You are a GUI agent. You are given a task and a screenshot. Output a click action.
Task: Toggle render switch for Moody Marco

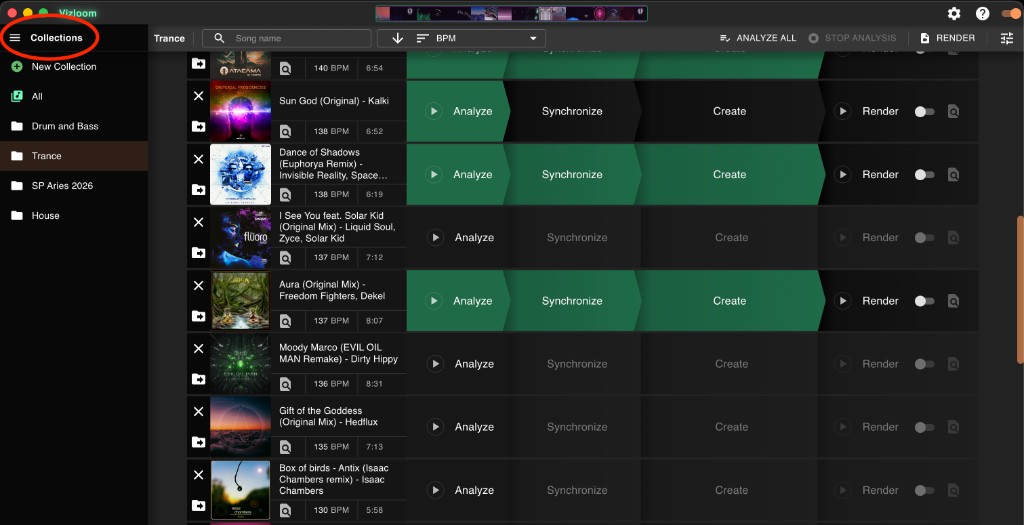(x=924, y=364)
